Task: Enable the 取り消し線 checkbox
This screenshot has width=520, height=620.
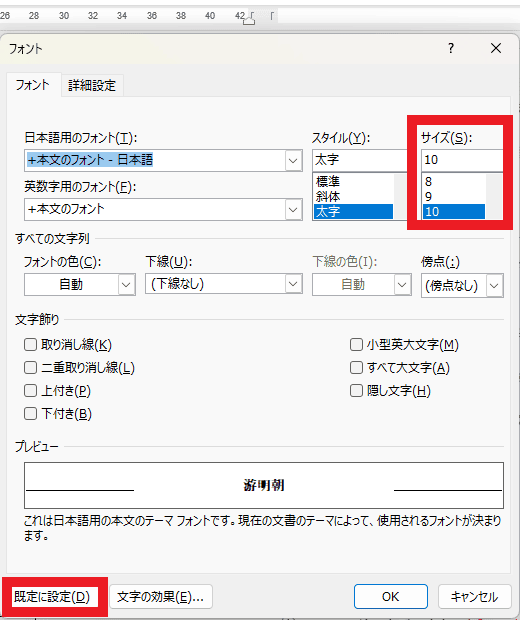Action: click(x=30, y=344)
